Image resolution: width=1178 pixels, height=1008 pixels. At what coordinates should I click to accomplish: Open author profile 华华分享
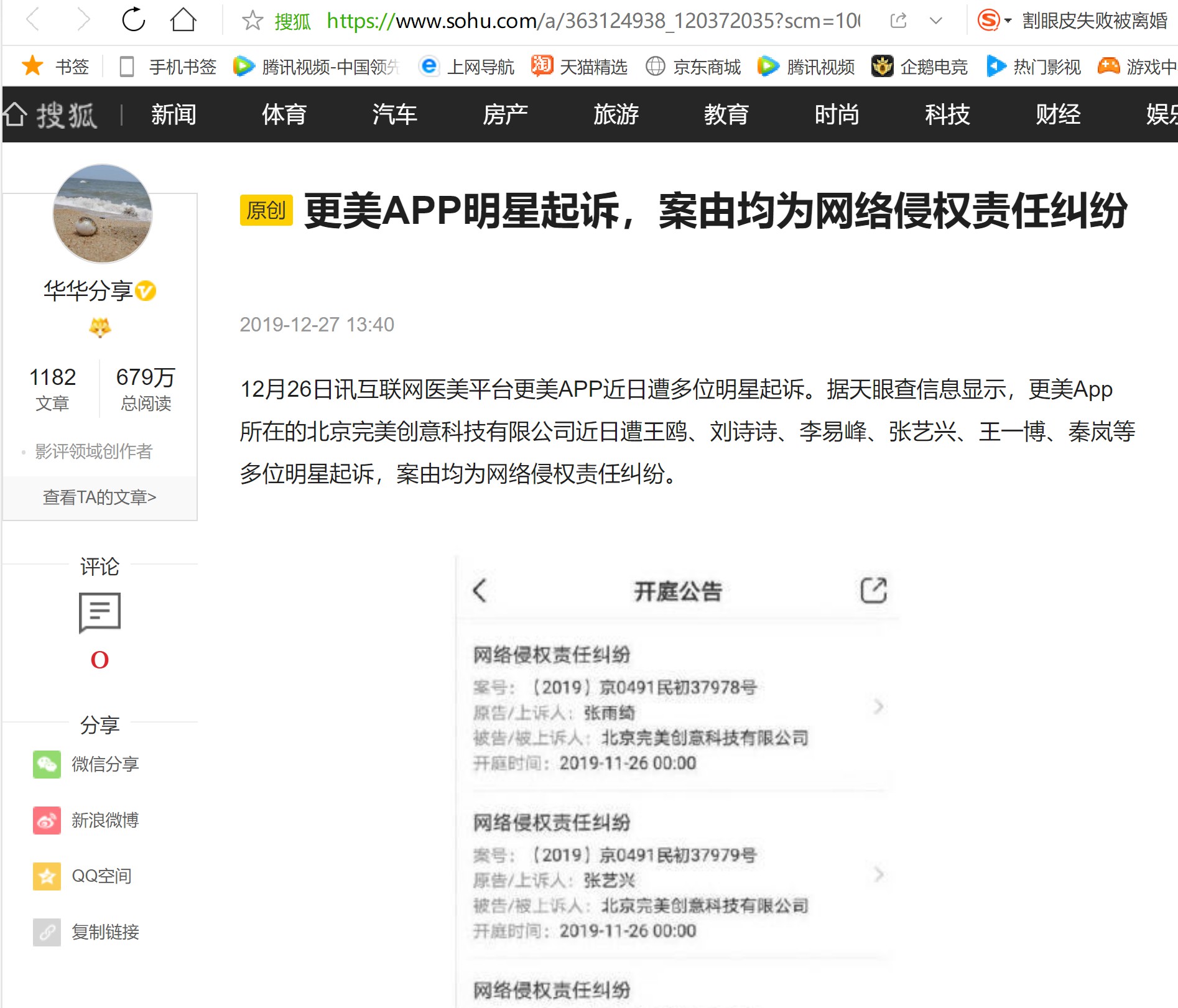point(88,290)
